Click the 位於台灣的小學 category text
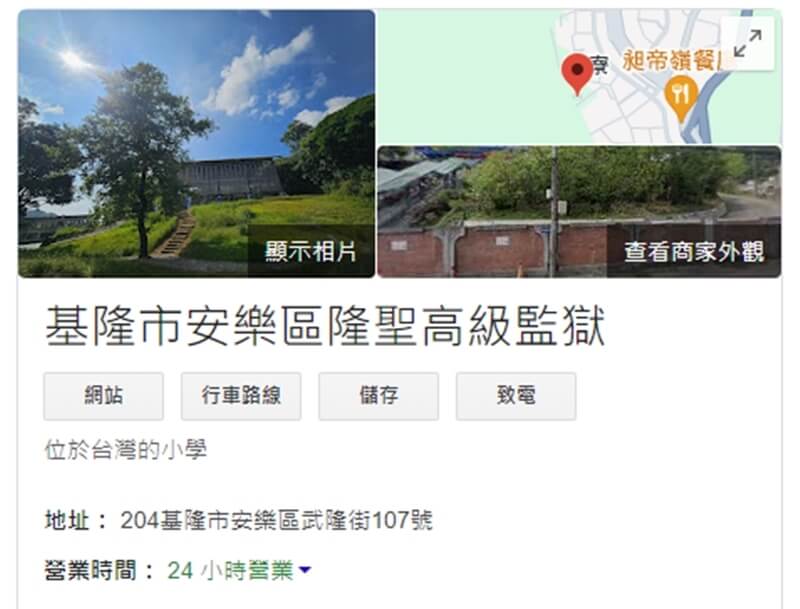 pos(126,449)
